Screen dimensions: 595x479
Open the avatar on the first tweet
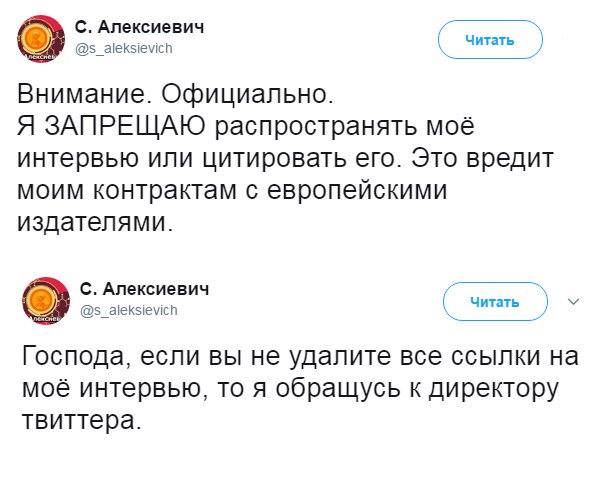click(x=41, y=39)
